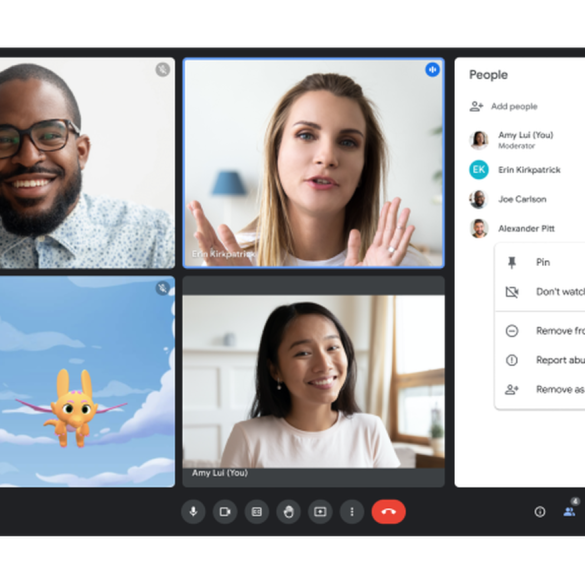Toggle closed captions button

click(257, 512)
